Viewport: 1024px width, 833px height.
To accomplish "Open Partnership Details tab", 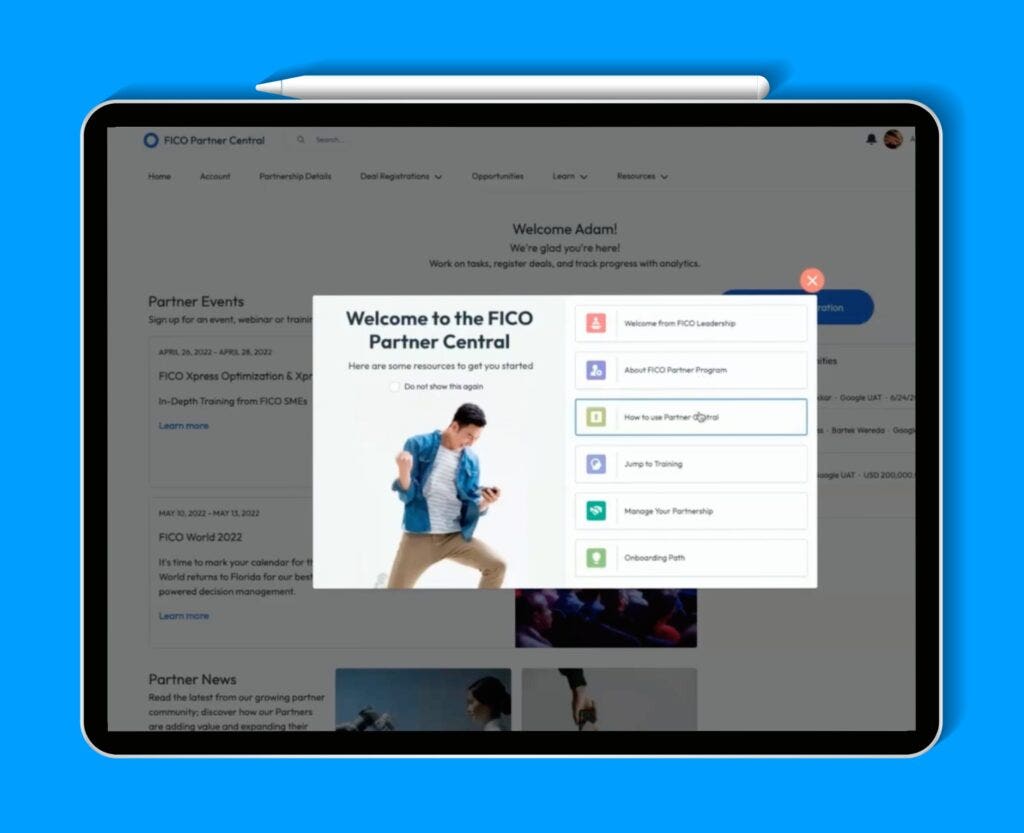I will tap(295, 176).
